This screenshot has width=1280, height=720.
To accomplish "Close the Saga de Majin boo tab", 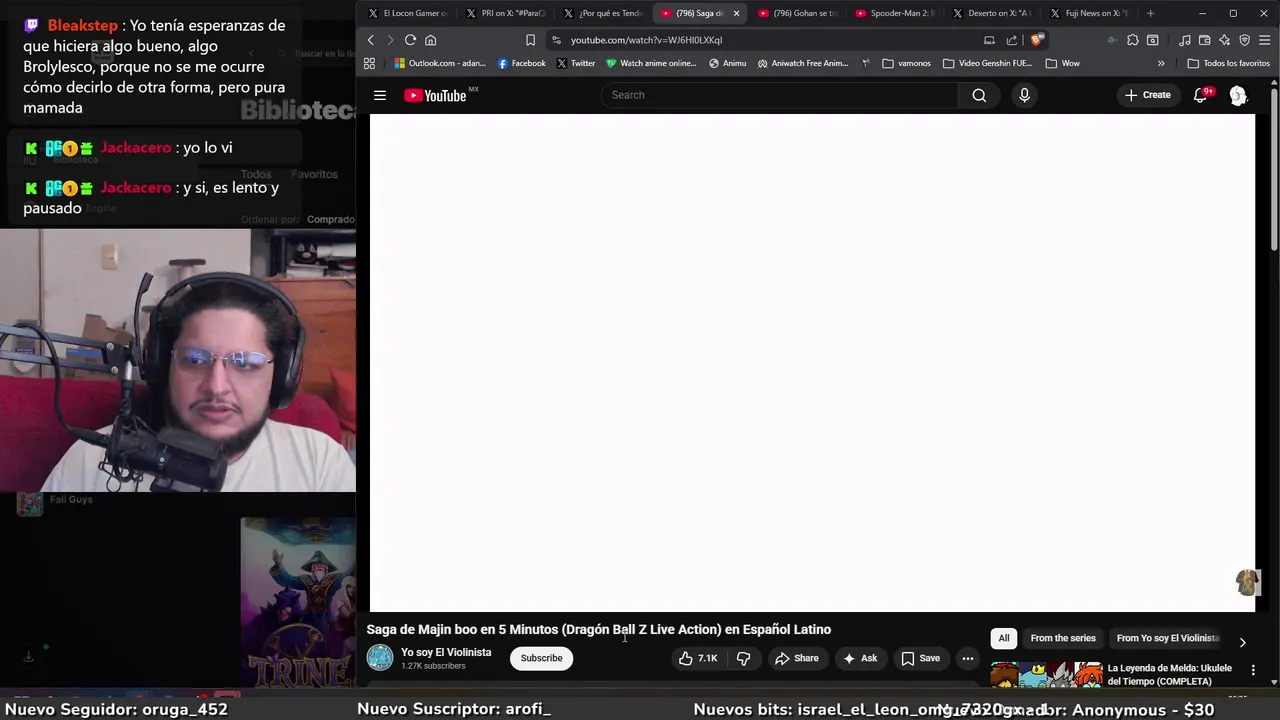I will point(737,13).
